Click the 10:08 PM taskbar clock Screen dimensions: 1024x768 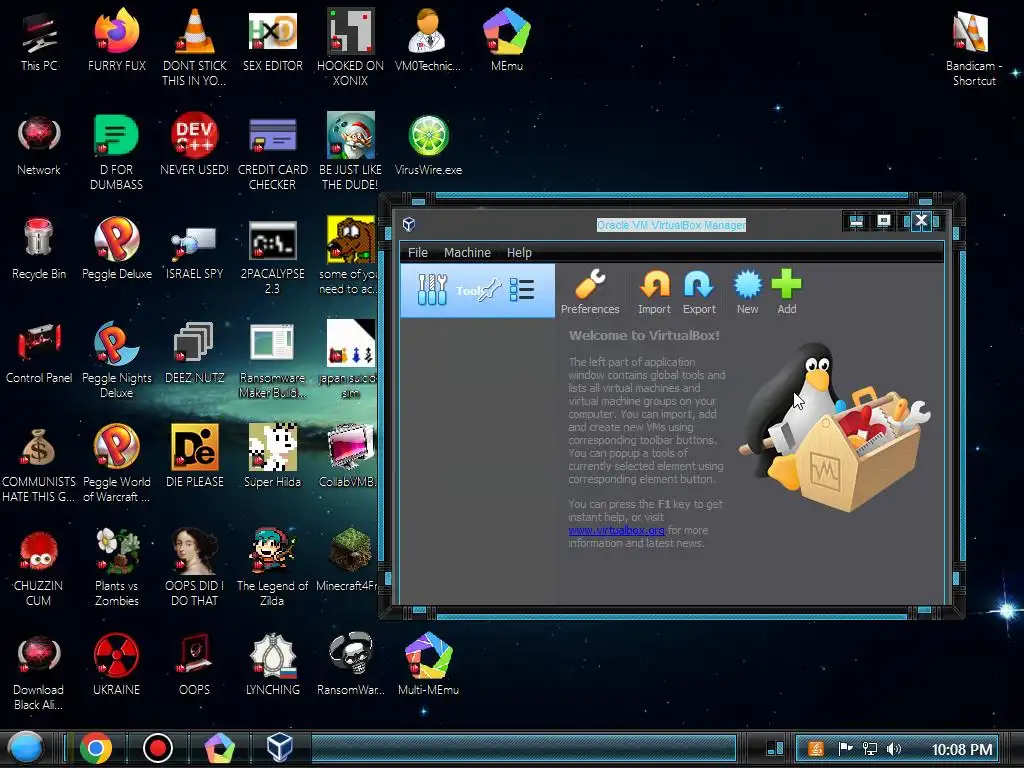coord(961,750)
